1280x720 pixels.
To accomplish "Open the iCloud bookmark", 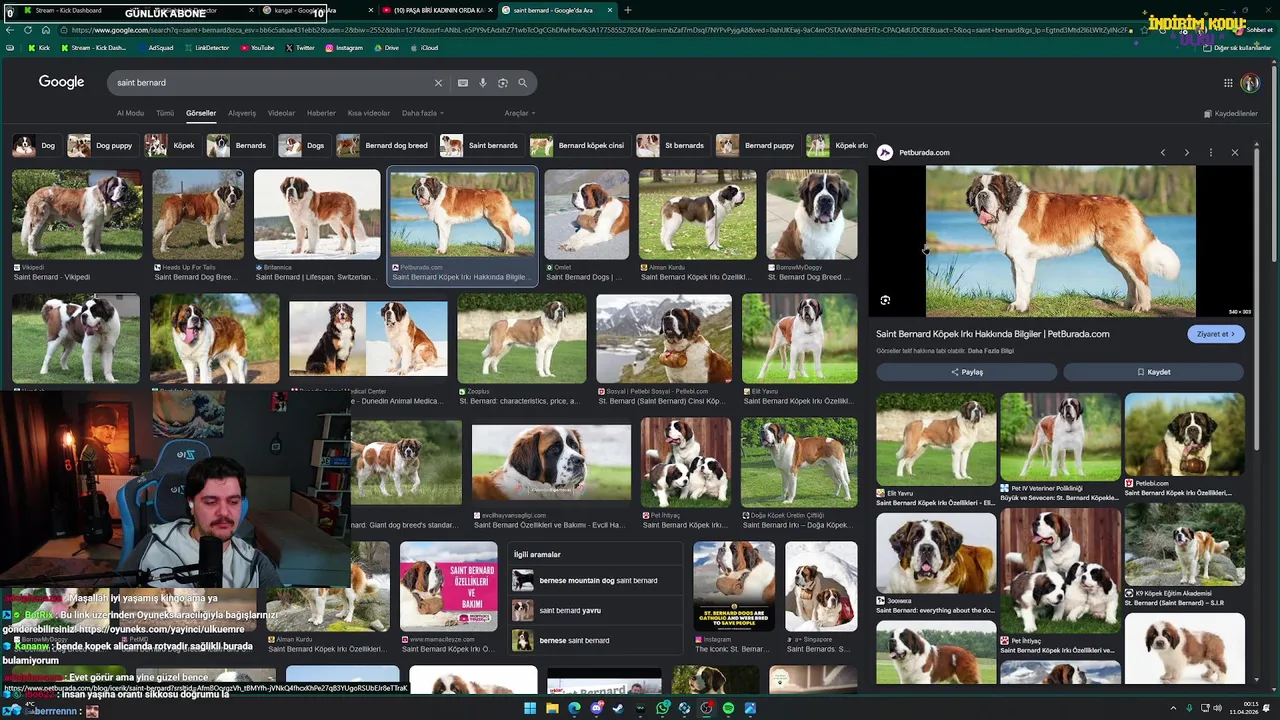I will click(x=423, y=48).
